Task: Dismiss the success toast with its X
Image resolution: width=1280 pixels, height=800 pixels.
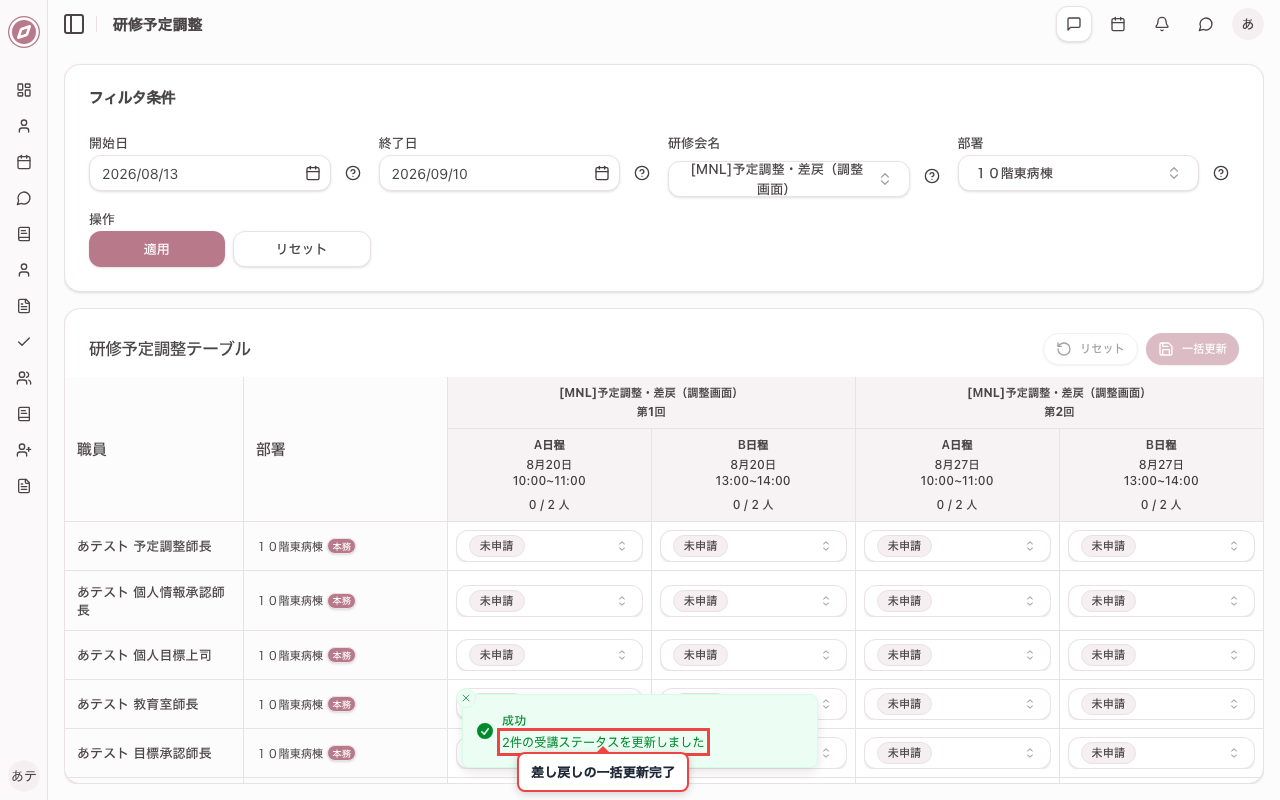Action: point(466,698)
